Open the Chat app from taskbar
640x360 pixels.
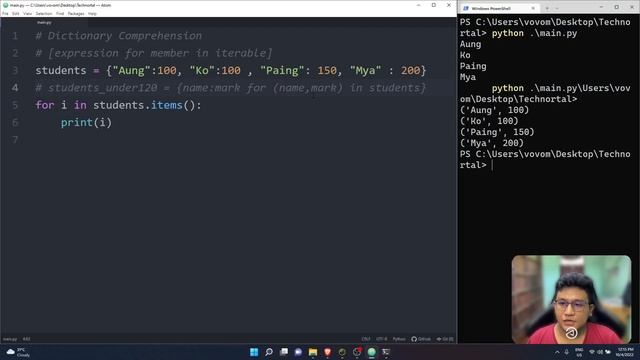click(x=298, y=352)
